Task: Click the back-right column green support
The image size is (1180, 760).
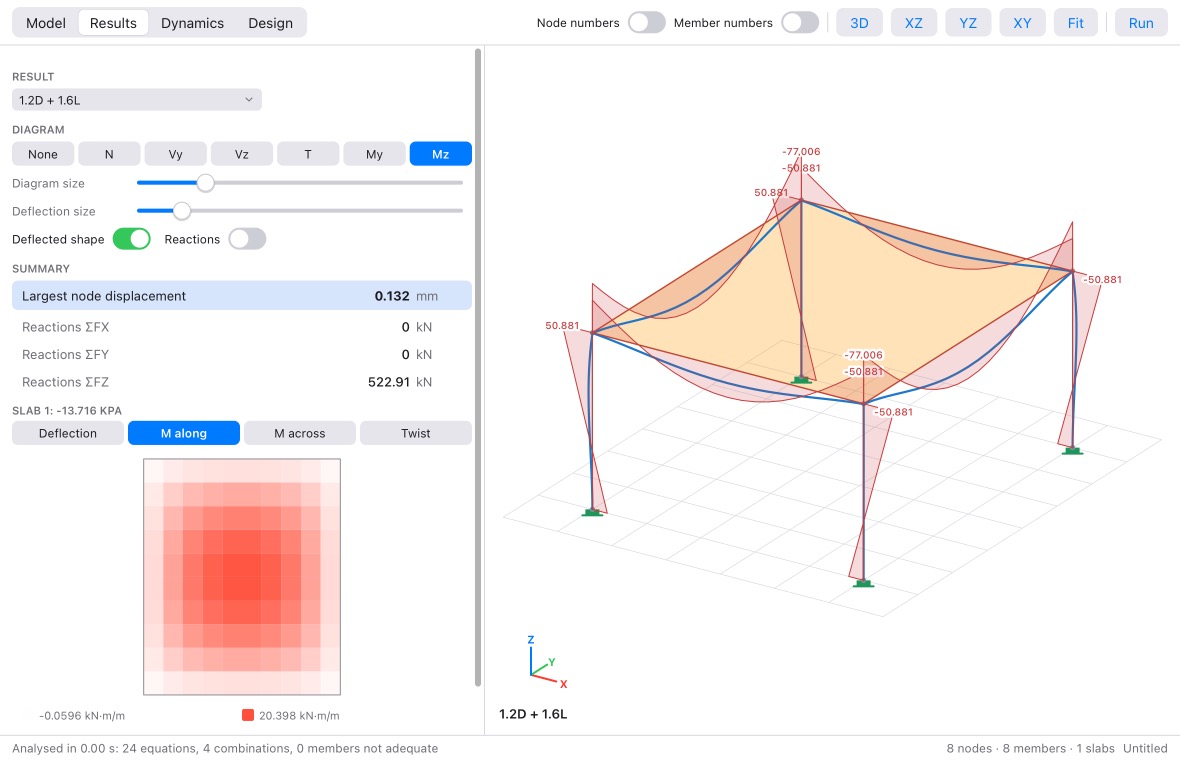Action: pos(1072,451)
